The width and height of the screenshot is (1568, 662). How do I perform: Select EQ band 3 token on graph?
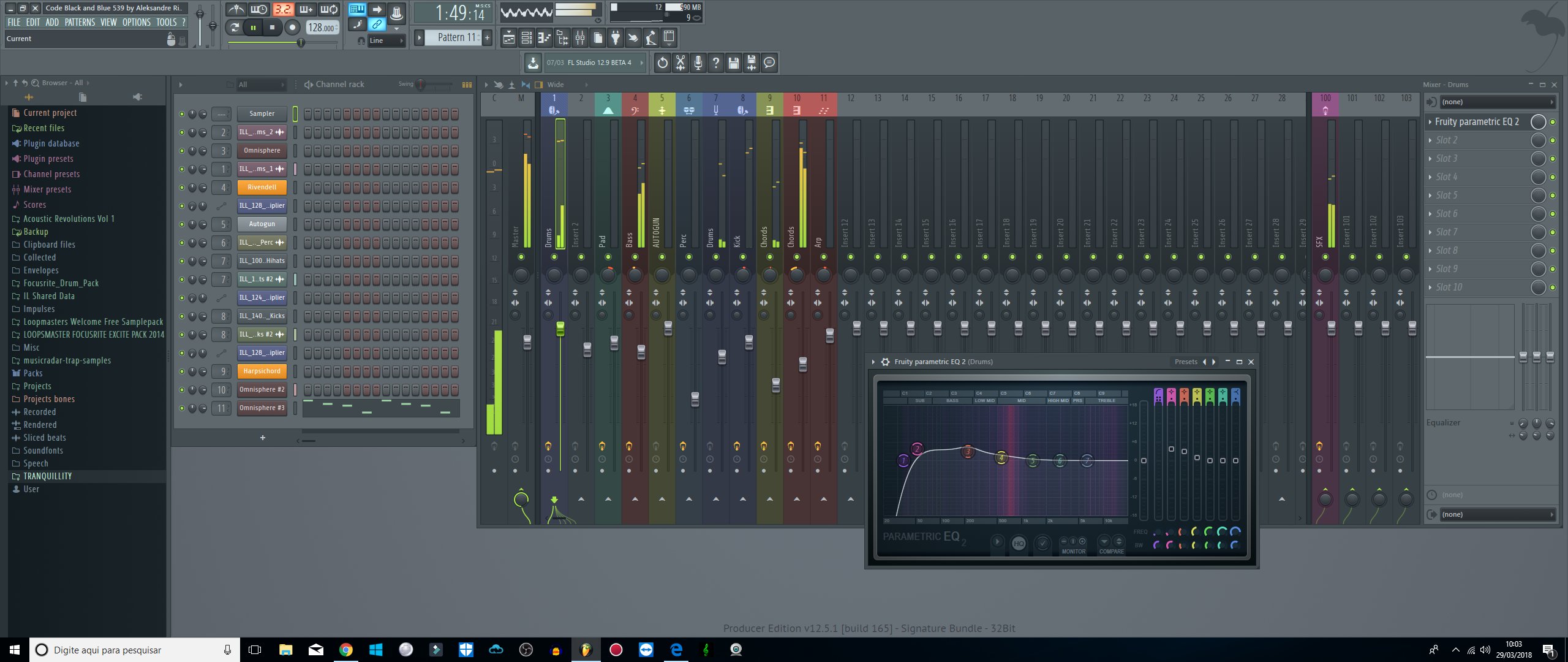click(968, 452)
